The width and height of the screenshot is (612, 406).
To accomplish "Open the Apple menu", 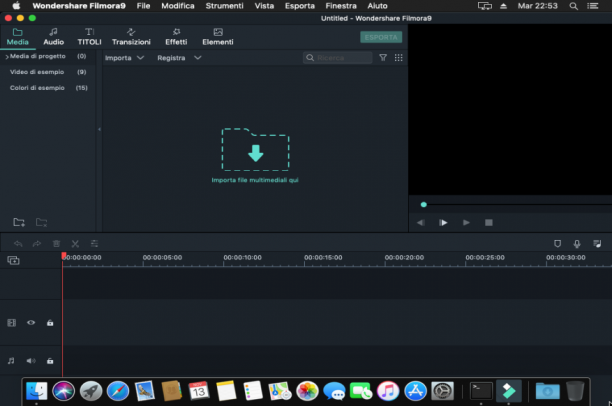I will click(x=16, y=6).
